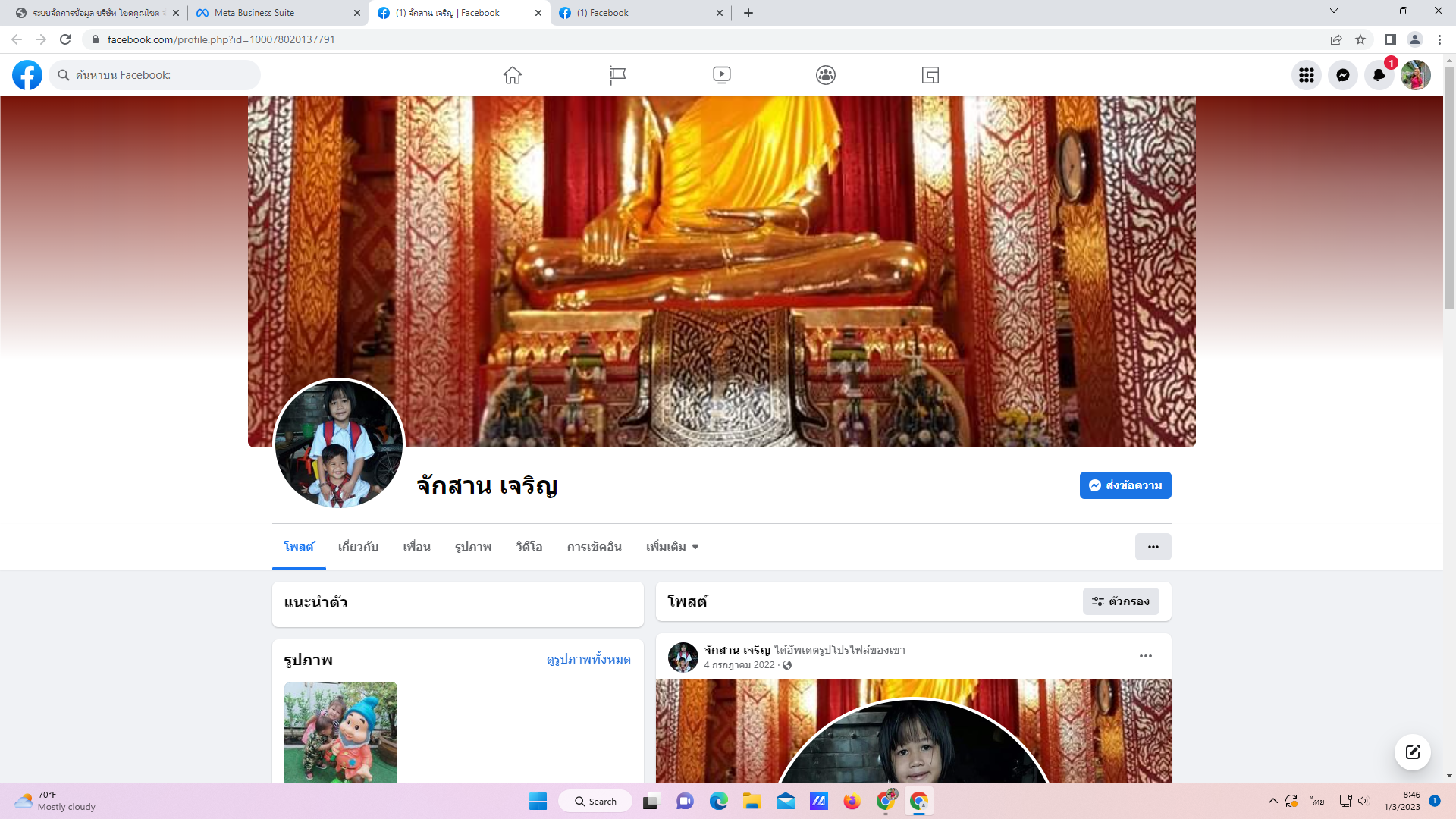Open the Groups icon in top navigation
Viewport: 1456px width, 819px height.
pos(826,75)
